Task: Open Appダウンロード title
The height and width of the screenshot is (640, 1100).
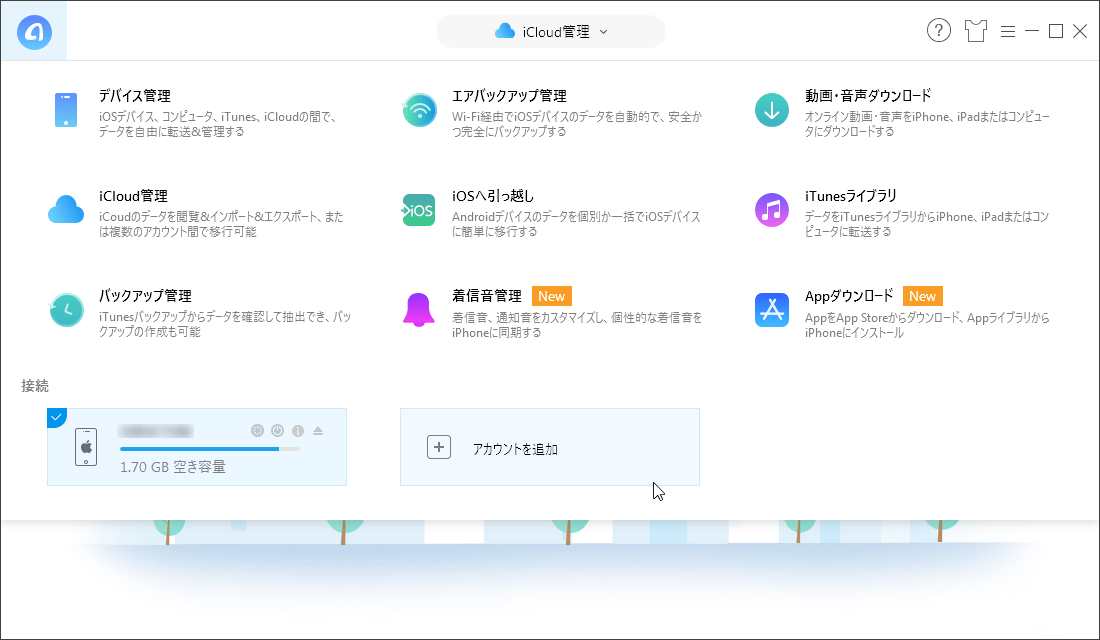Action: coord(849,296)
